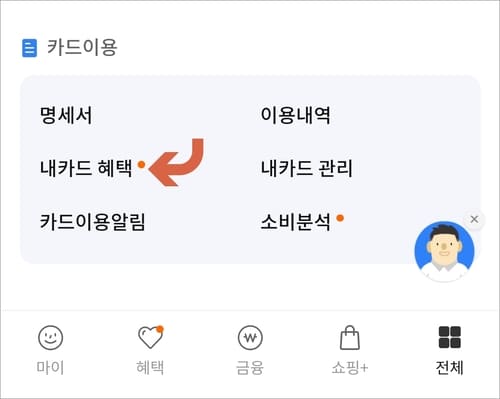The width and height of the screenshot is (500, 399).
Task: Switch to the 마이 tab label
Action: pyautogui.click(x=50, y=368)
